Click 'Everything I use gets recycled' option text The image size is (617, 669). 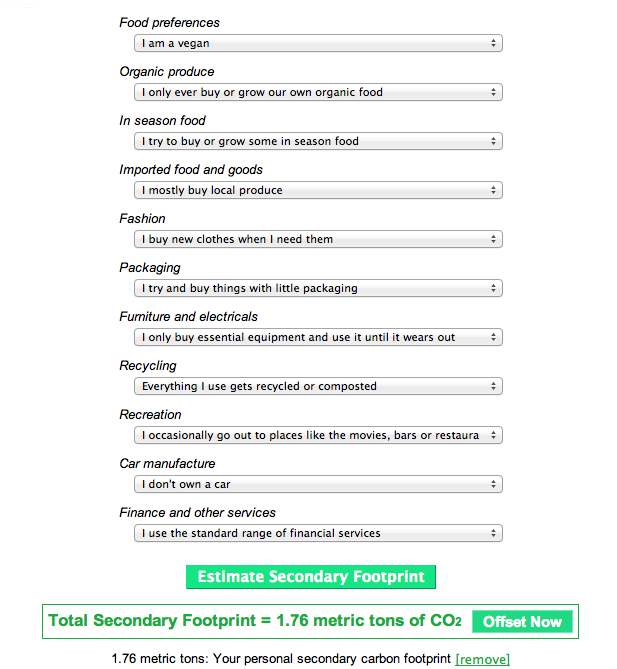coord(259,386)
